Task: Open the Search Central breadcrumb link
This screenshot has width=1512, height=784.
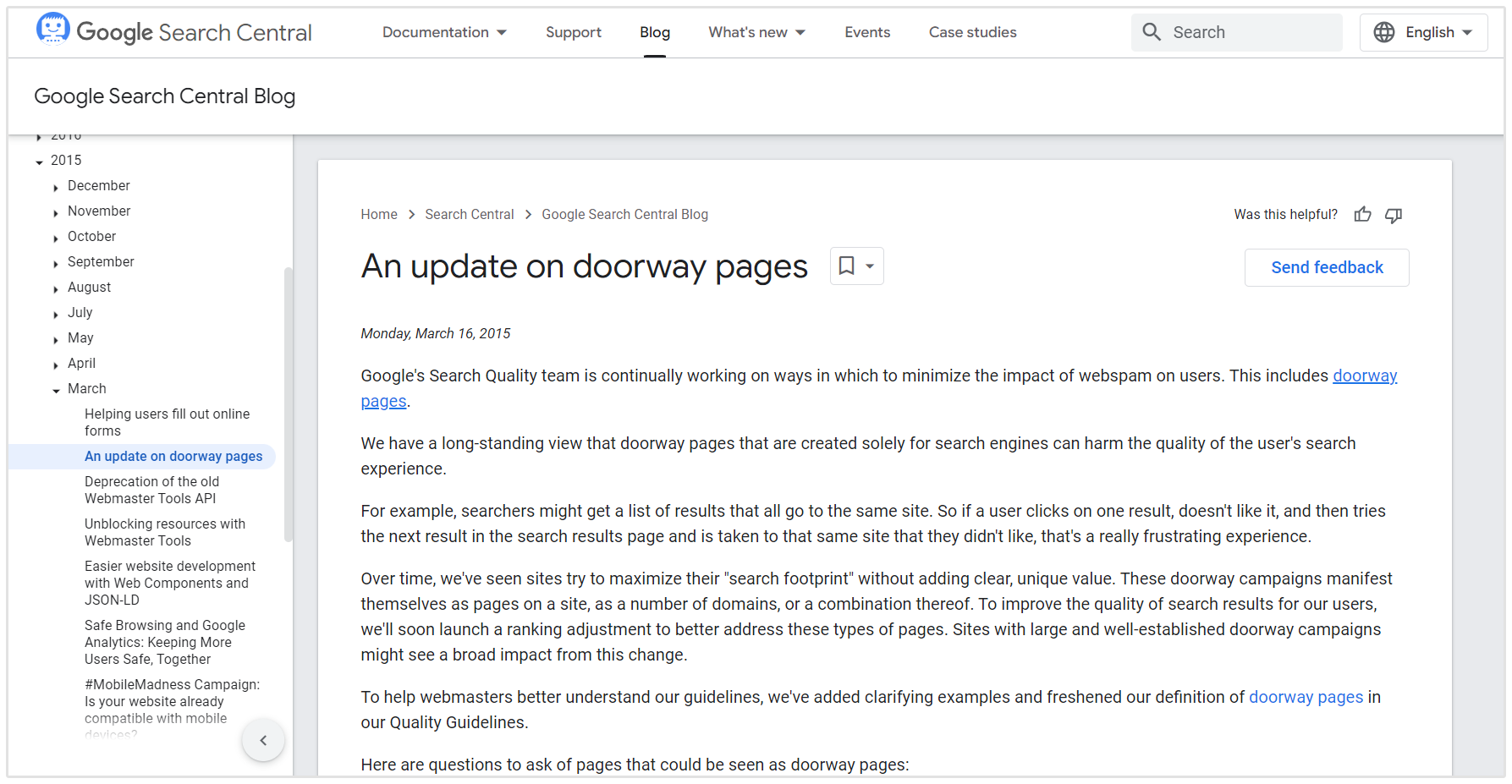Action: tap(469, 215)
